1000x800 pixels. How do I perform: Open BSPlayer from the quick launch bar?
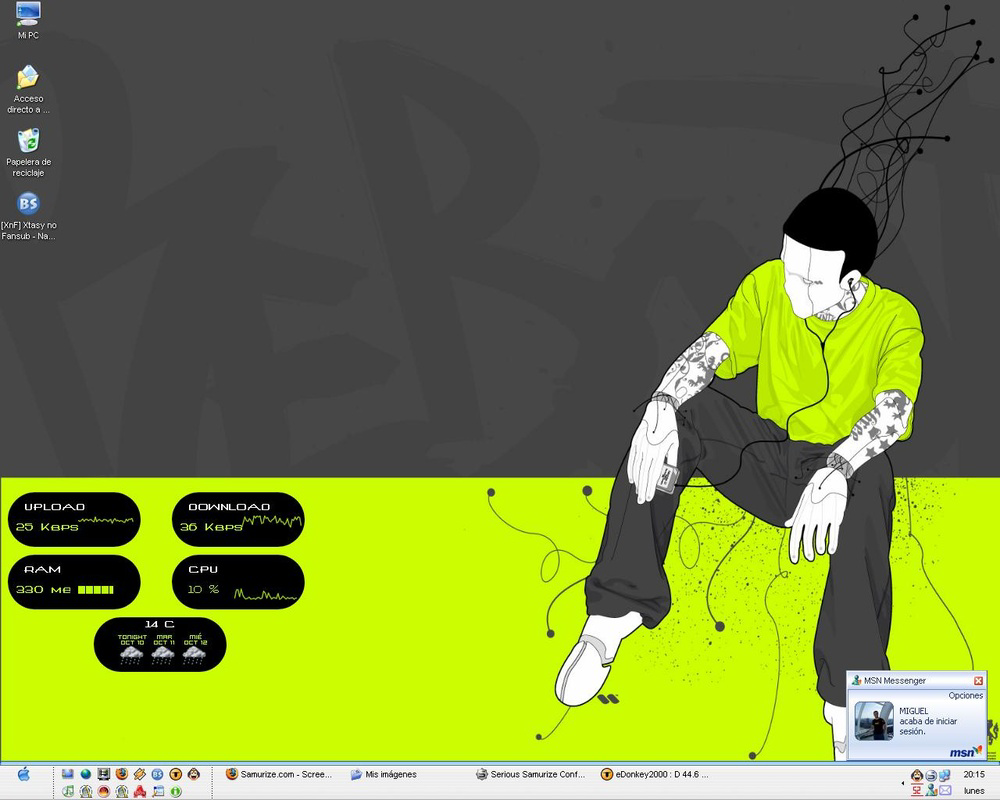(156, 773)
